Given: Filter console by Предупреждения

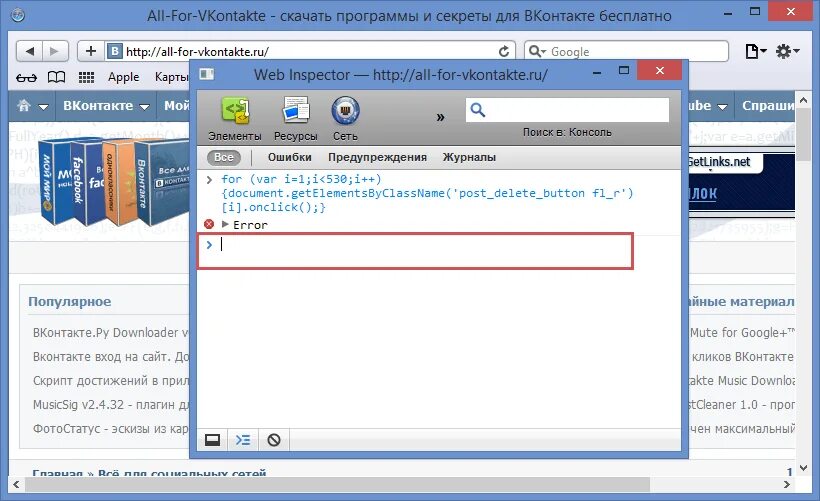Looking at the screenshot, I should point(377,157).
